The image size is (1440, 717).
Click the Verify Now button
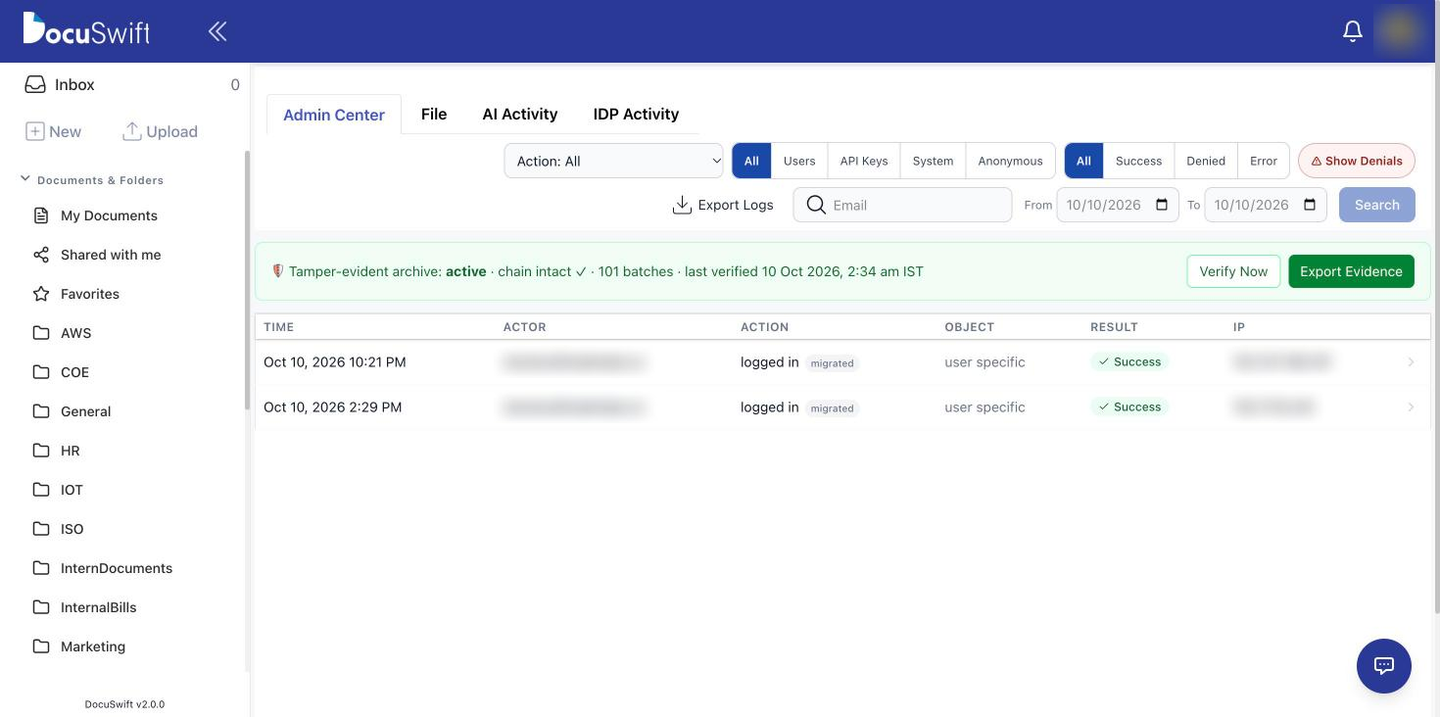pos(1233,271)
